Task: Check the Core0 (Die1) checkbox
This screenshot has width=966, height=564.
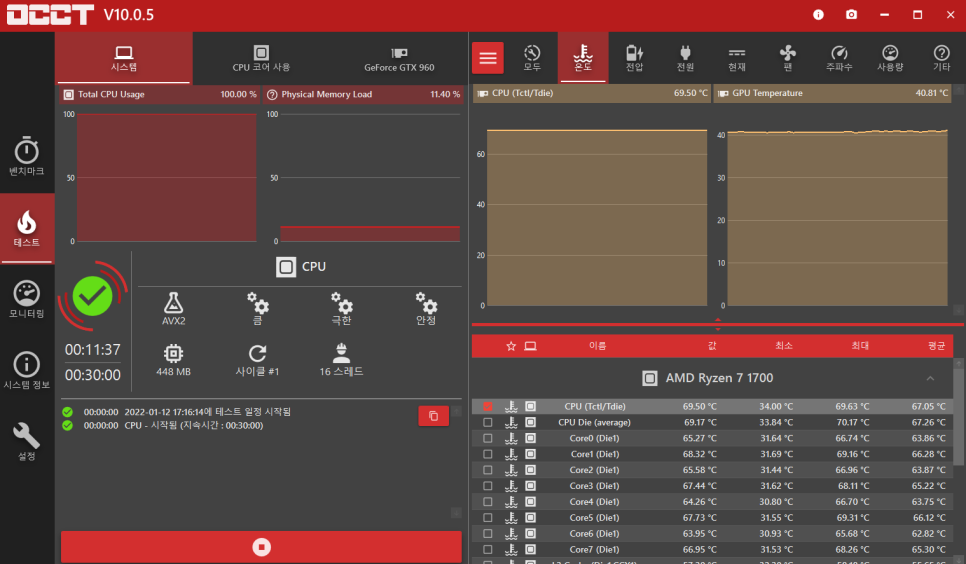Action: click(x=488, y=438)
